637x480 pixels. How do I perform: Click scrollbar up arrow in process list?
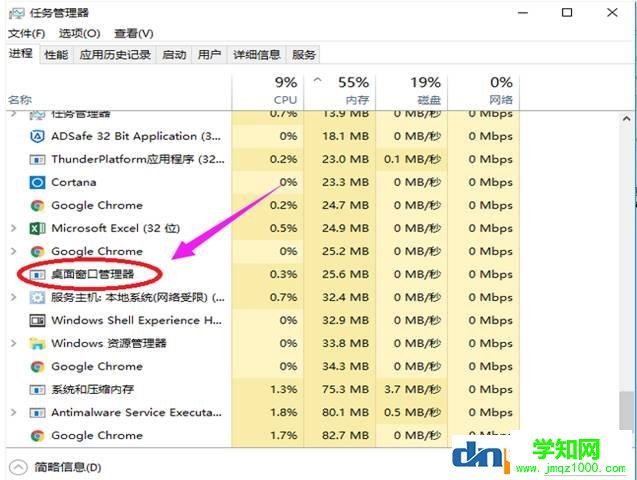626,119
